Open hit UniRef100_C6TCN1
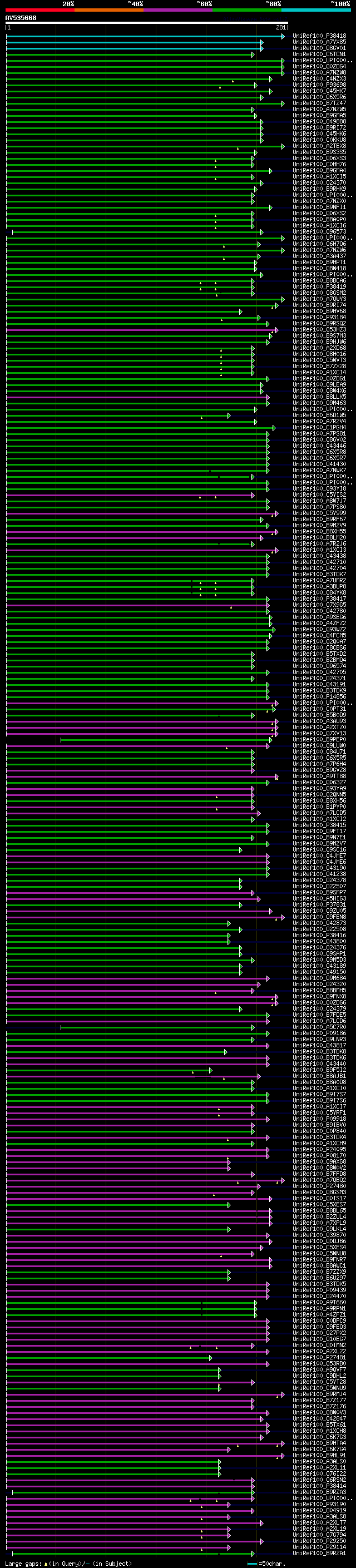The width and height of the screenshot is (356, 1568). pos(319,54)
